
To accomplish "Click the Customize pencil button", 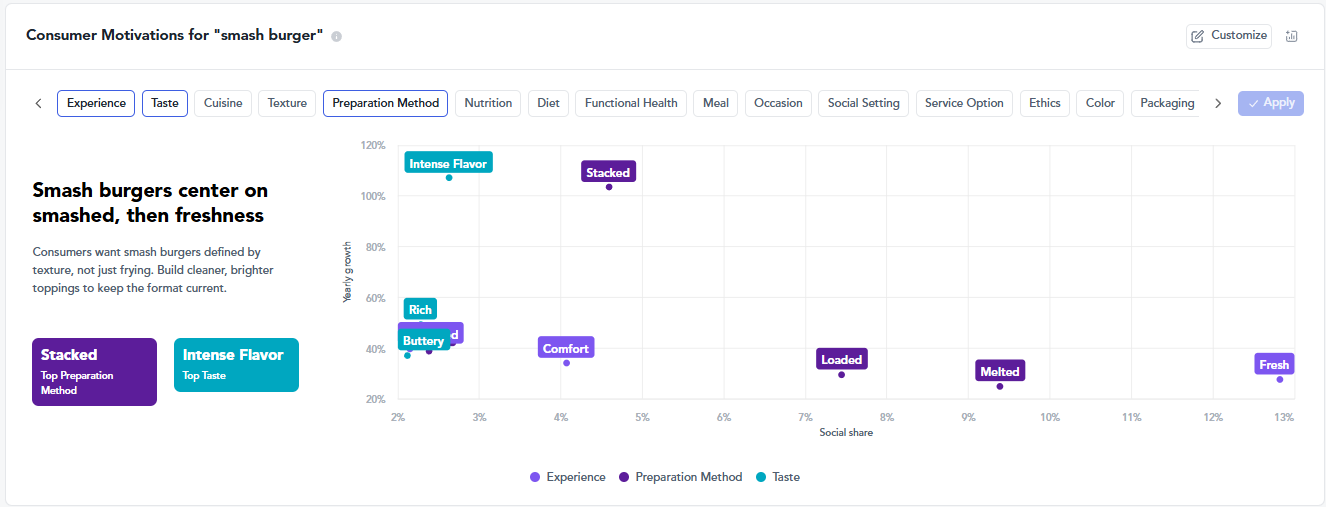I will 1229,36.
